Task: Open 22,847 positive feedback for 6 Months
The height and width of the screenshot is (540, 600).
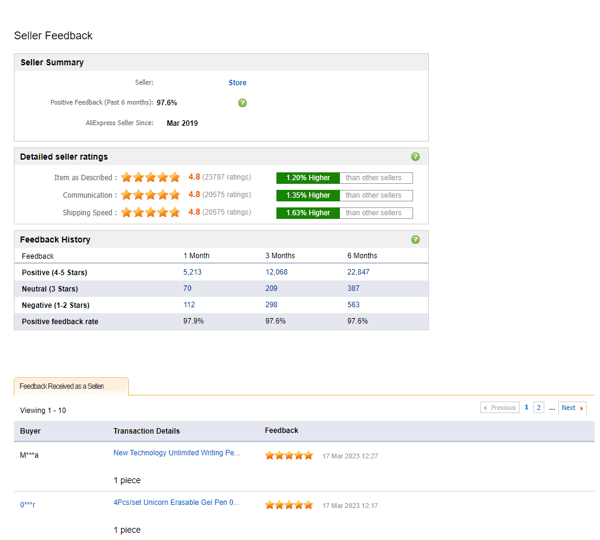Action: point(358,272)
